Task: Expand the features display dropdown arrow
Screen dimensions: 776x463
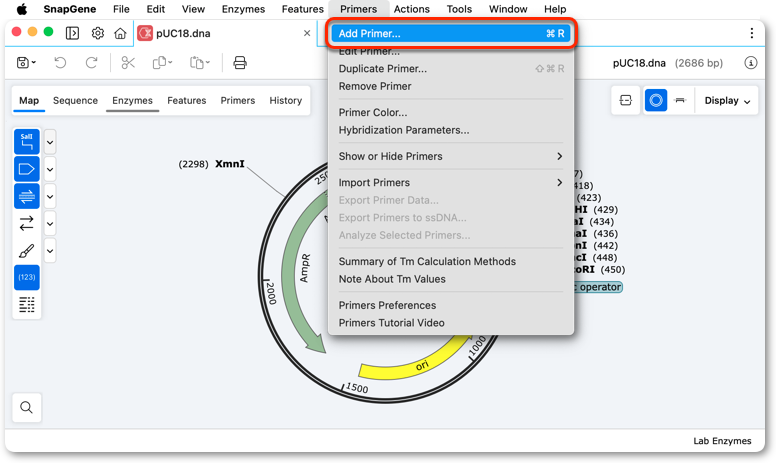Action: pyautogui.click(x=50, y=170)
